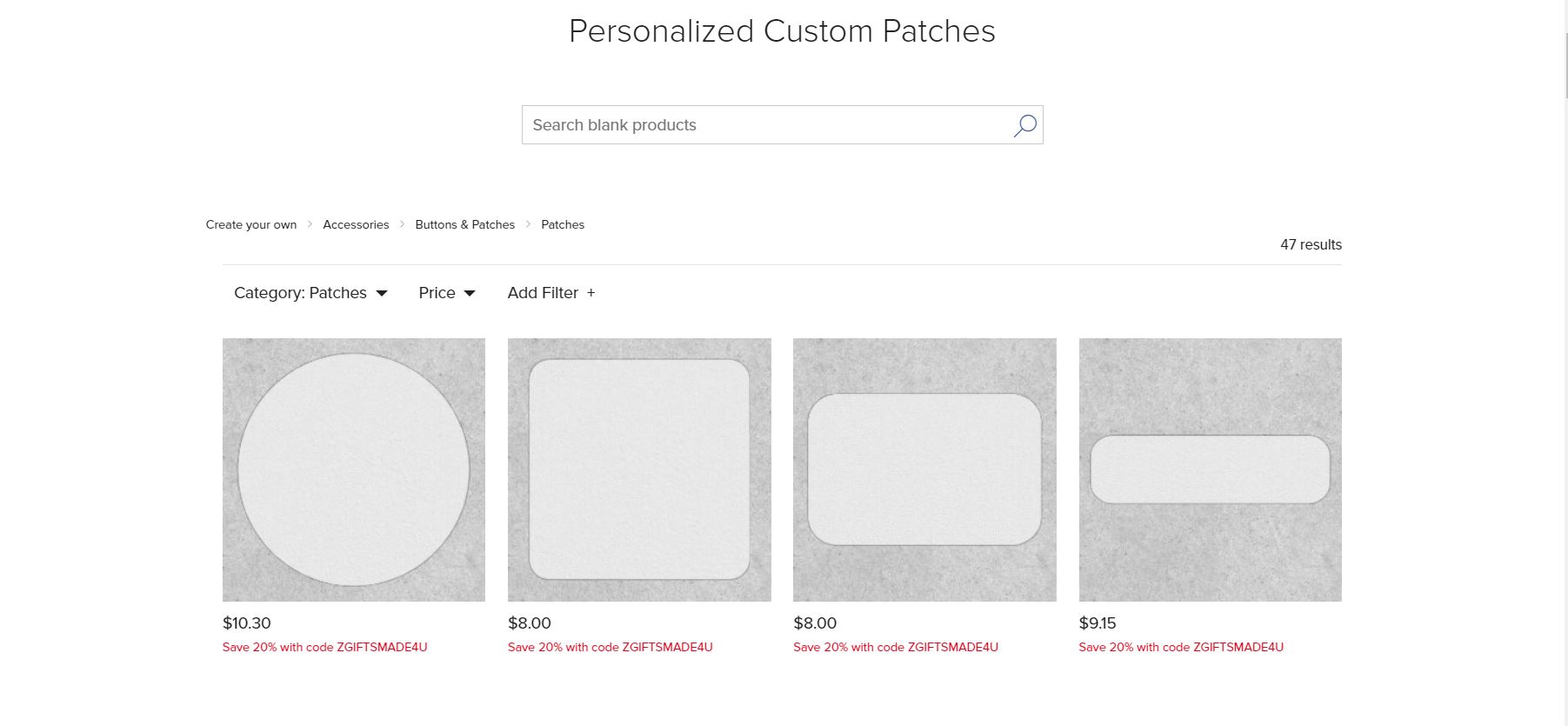
Task: Click the Personalized Custom Patches heading
Action: click(782, 30)
